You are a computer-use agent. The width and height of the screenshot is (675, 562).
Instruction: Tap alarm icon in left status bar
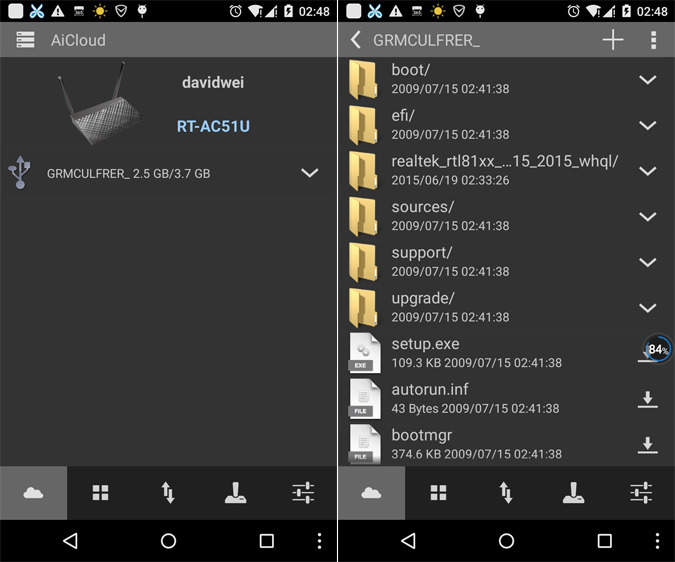click(x=235, y=11)
